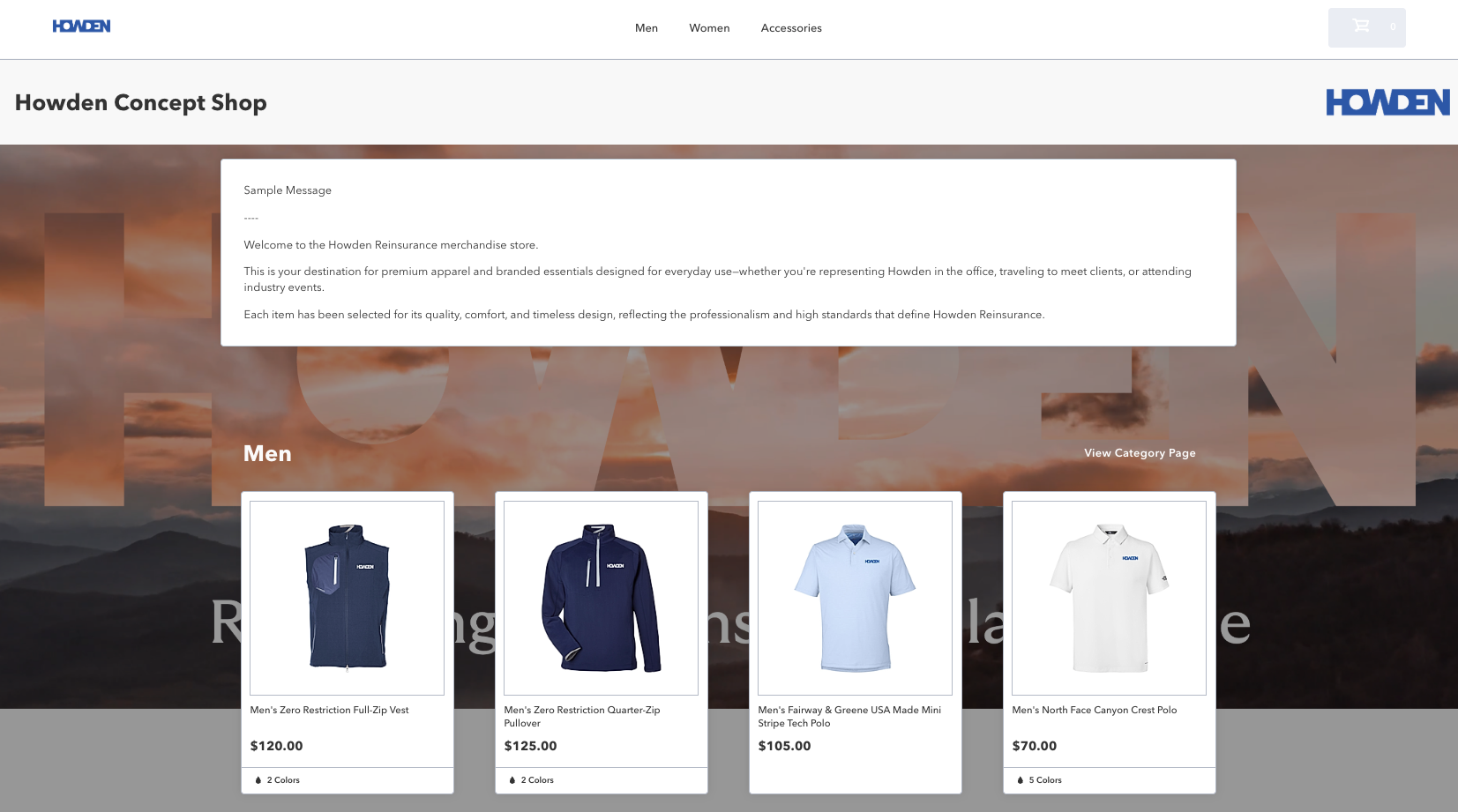Screen dimensions: 1458x812
Task: Click the Howden logo in the navigation bar
Action: click(81, 26)
